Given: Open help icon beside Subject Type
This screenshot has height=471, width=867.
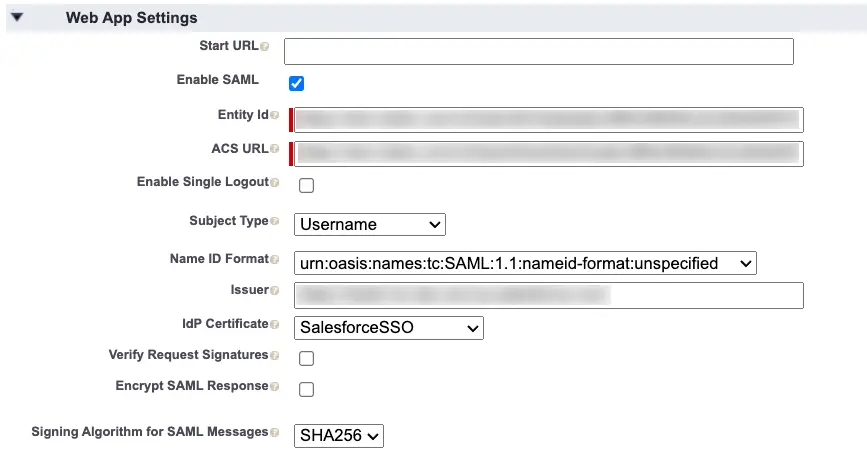Looking at the screenshot, I should [274, 221].
